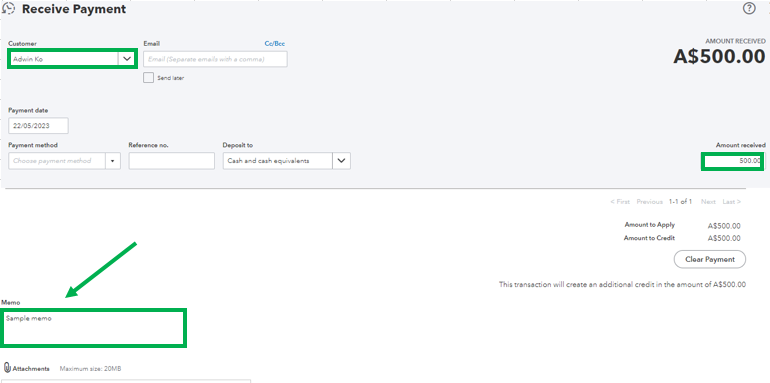Image resolution: width=770 pixels, height=383 pixels.
Task: Click the additional credit notice text
Action: tap(622, 285)
